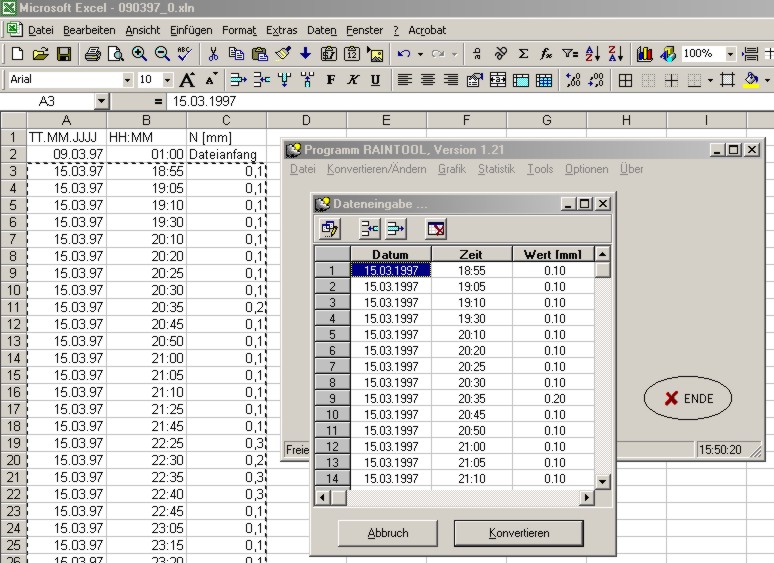The width and height of the screenshot is (774, 563).
Task: Click the delete icon with red X in Dateneingabe
Action: click(436, 228)
